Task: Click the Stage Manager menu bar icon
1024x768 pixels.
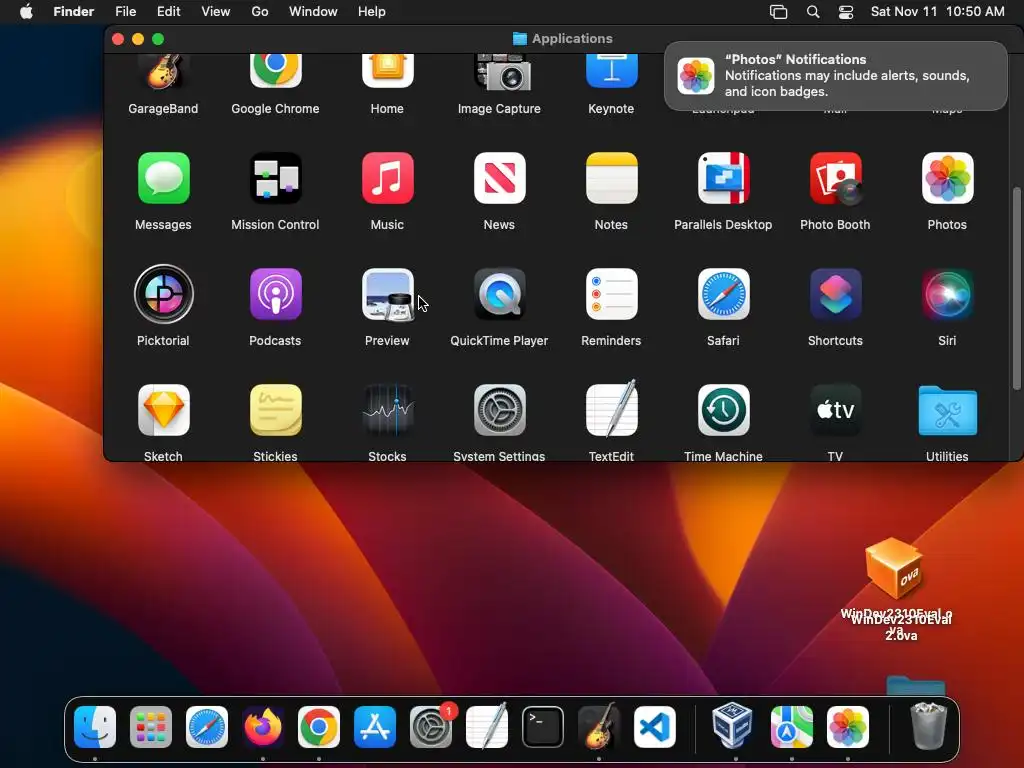Action: [778, 12]
